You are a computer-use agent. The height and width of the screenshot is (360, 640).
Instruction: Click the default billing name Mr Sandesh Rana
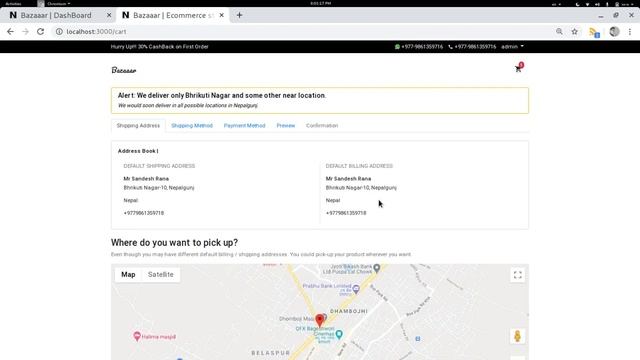click(348, 179)
